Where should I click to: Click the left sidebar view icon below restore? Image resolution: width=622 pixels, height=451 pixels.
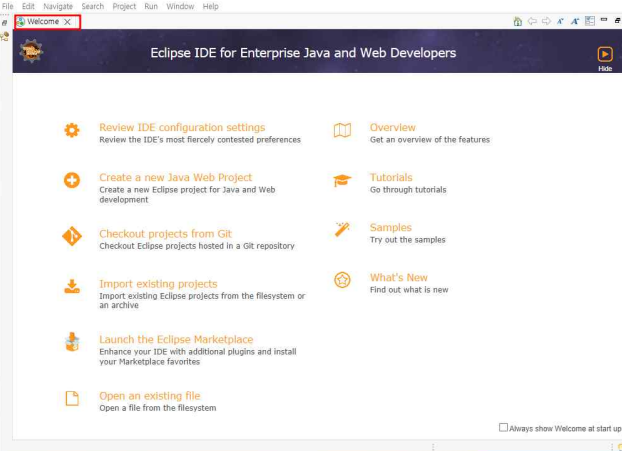coord(4,37)
